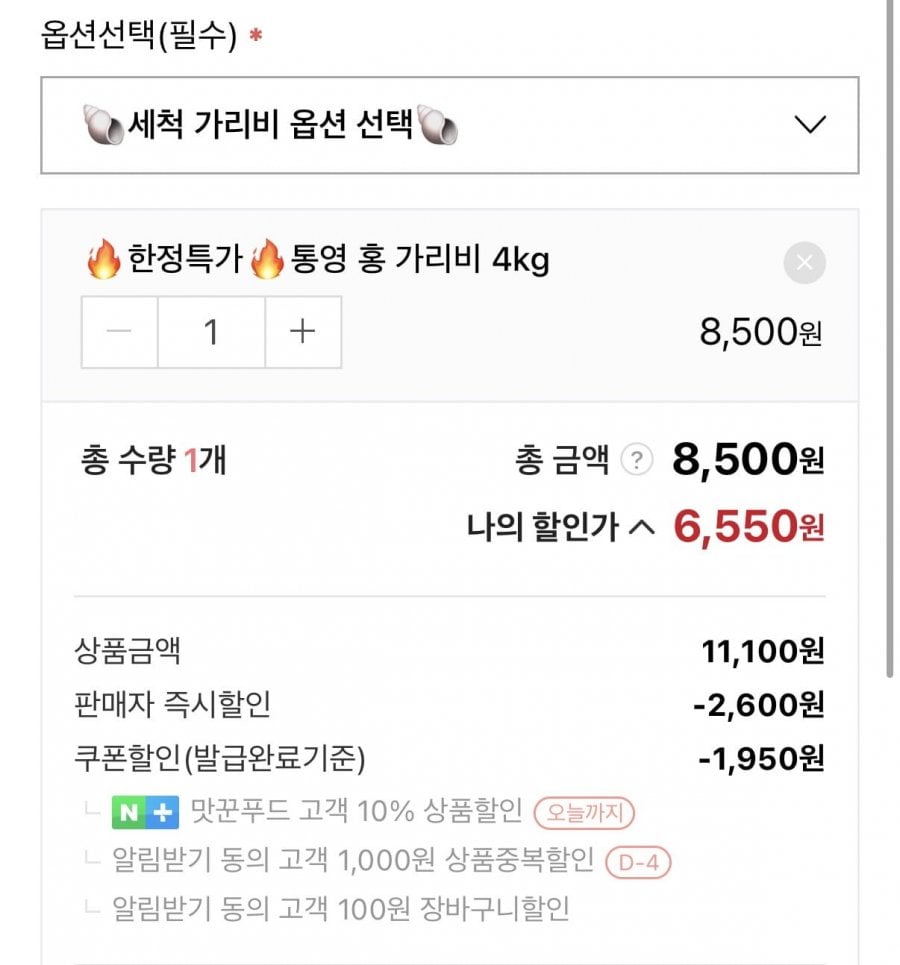Click the right shell icon in dropdown
The image size is (900, 965).
[x=437, y=127]
